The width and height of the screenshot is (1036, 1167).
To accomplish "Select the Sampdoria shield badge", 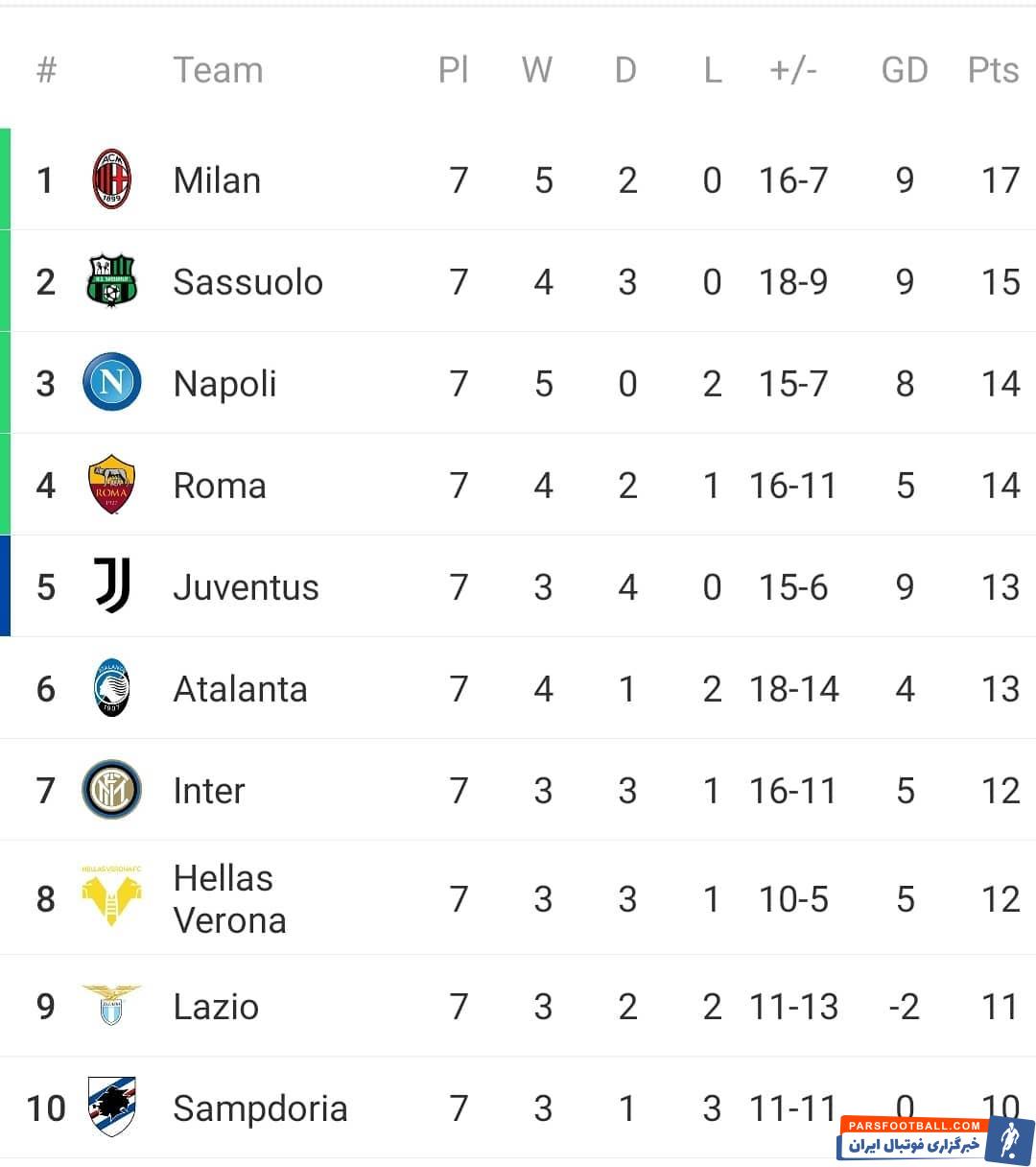I will pos(112,1107).
